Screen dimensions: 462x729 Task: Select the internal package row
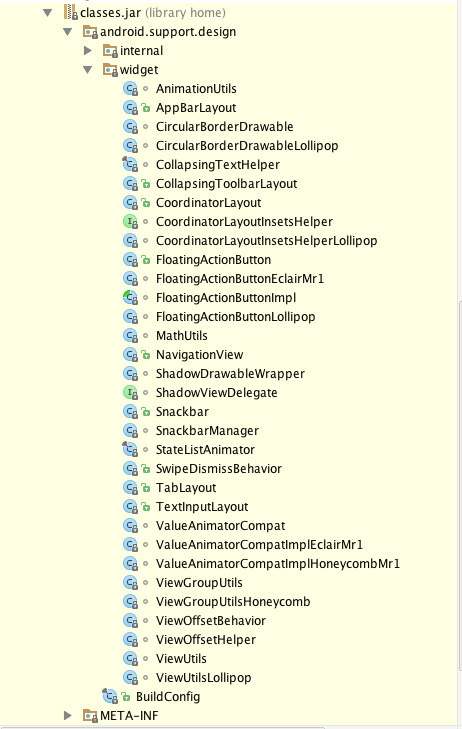[x=141, y=51]
